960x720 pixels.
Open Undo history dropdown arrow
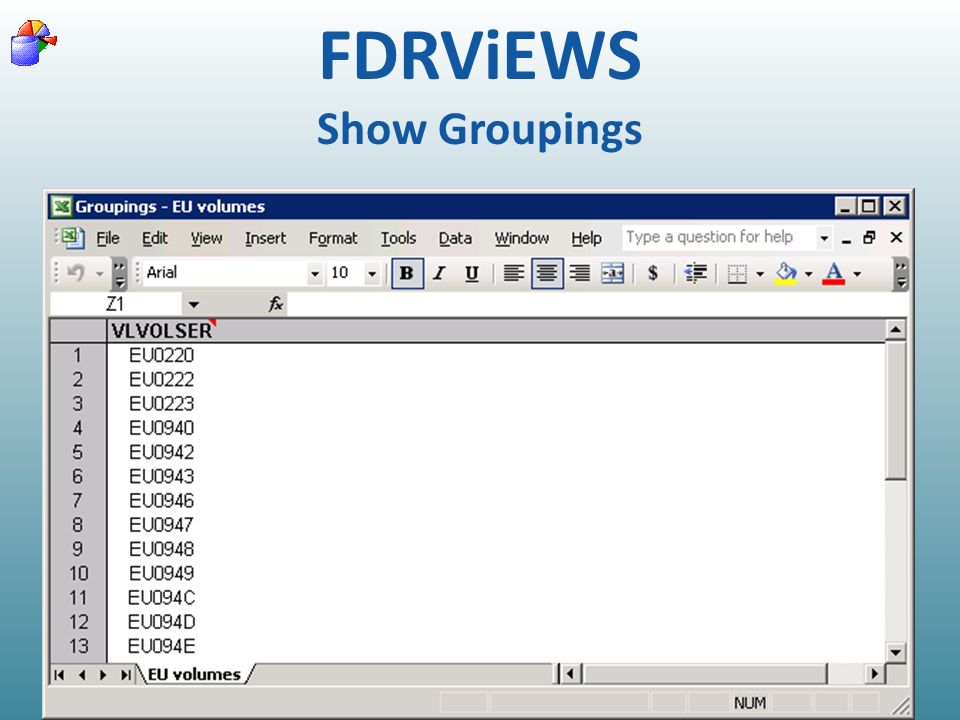click(99, 274)
